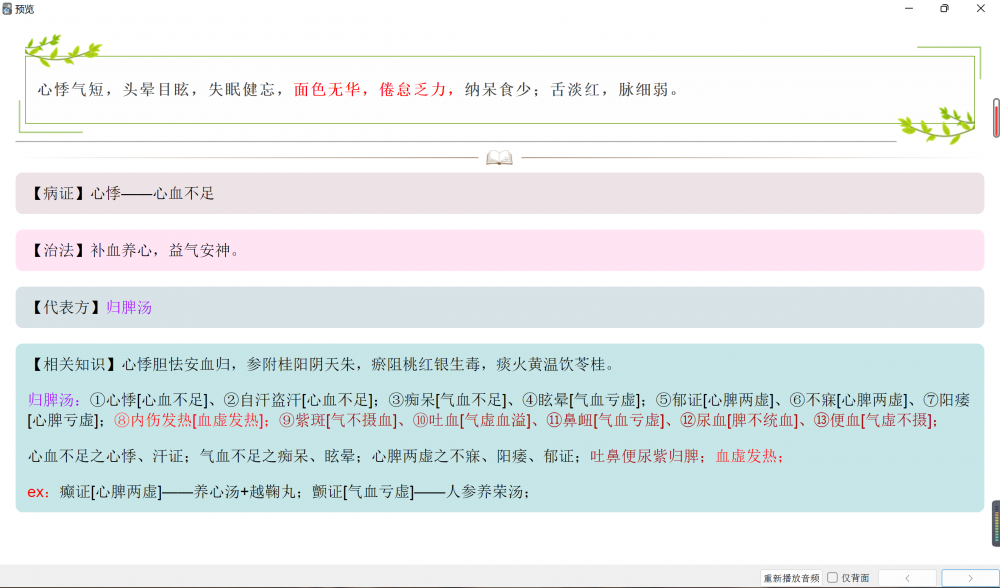Click the 【代表方】 label

coord(66,307)
